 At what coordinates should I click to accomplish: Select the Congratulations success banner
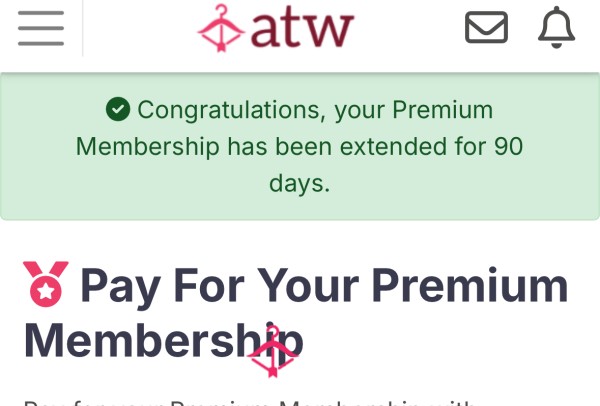(300, 146)
